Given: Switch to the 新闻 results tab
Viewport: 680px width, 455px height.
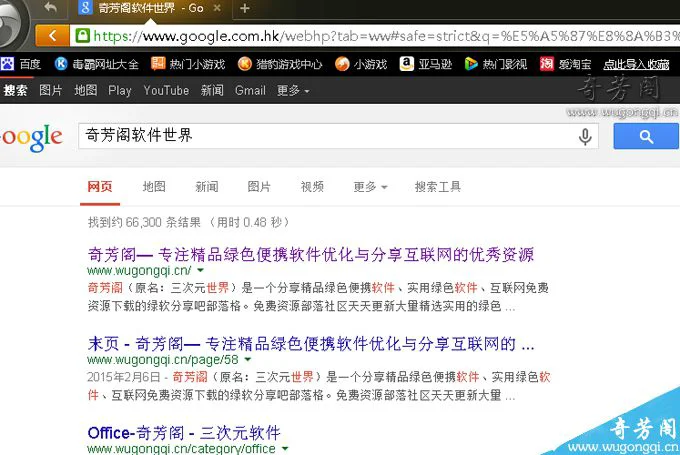Looking at the screenshot, I should click(206, 187).
